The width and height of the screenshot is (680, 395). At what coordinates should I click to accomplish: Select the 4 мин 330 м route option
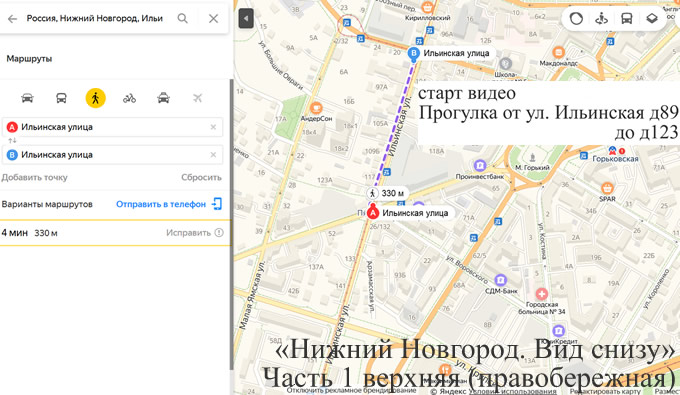(x=115, y=233)
